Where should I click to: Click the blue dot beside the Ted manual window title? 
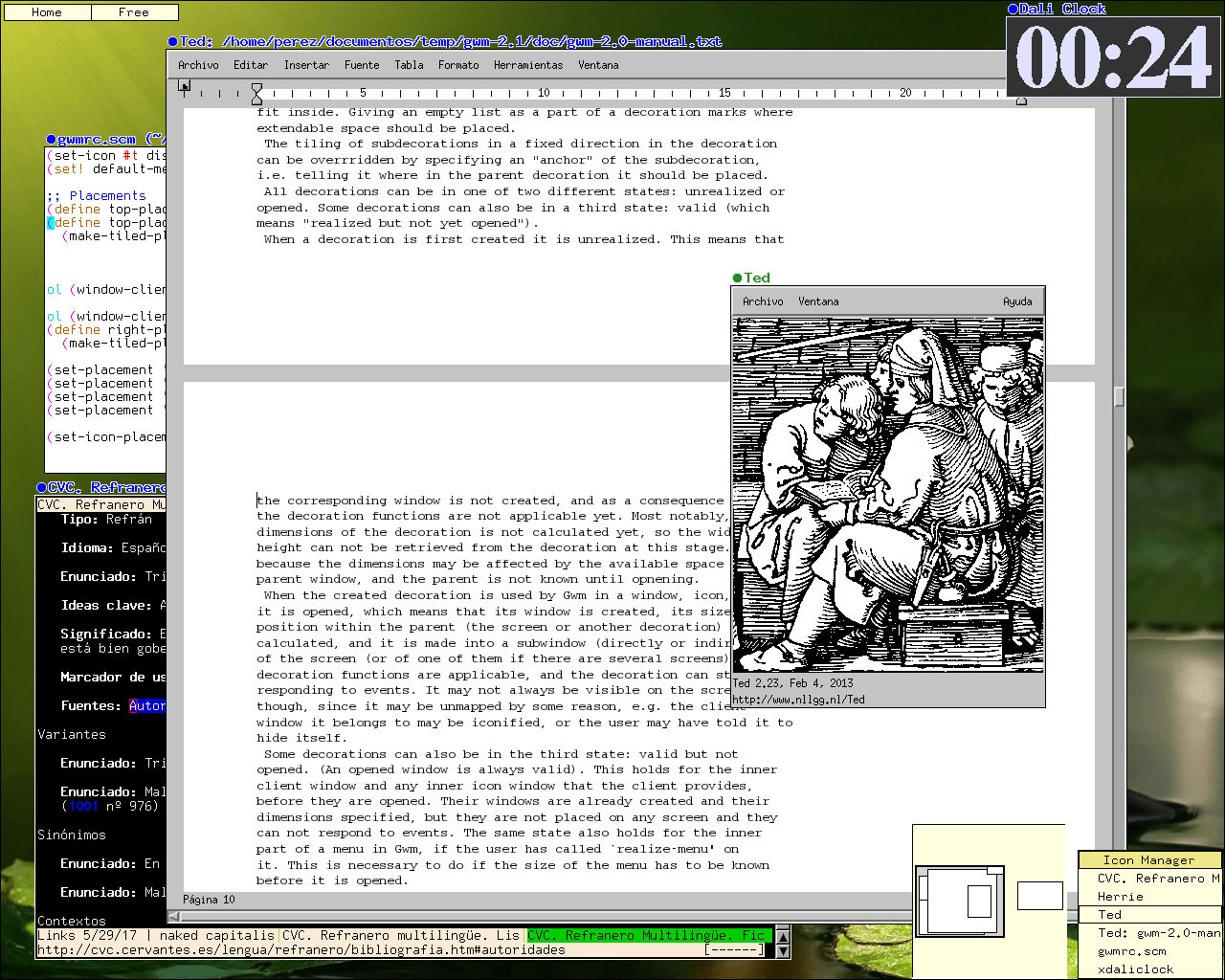tap(172, 41)
